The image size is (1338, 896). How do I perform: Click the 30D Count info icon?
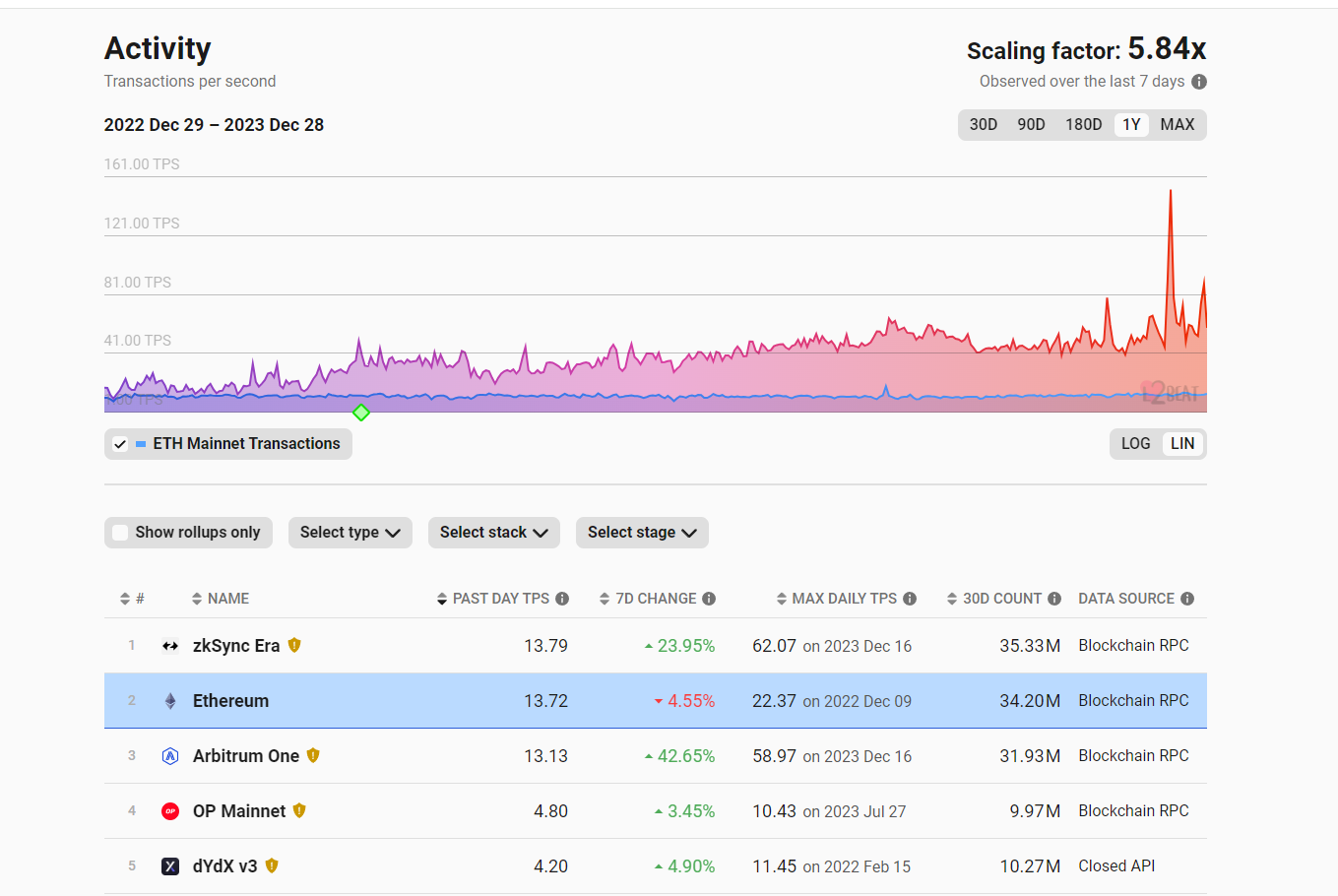coord(1054,599)
